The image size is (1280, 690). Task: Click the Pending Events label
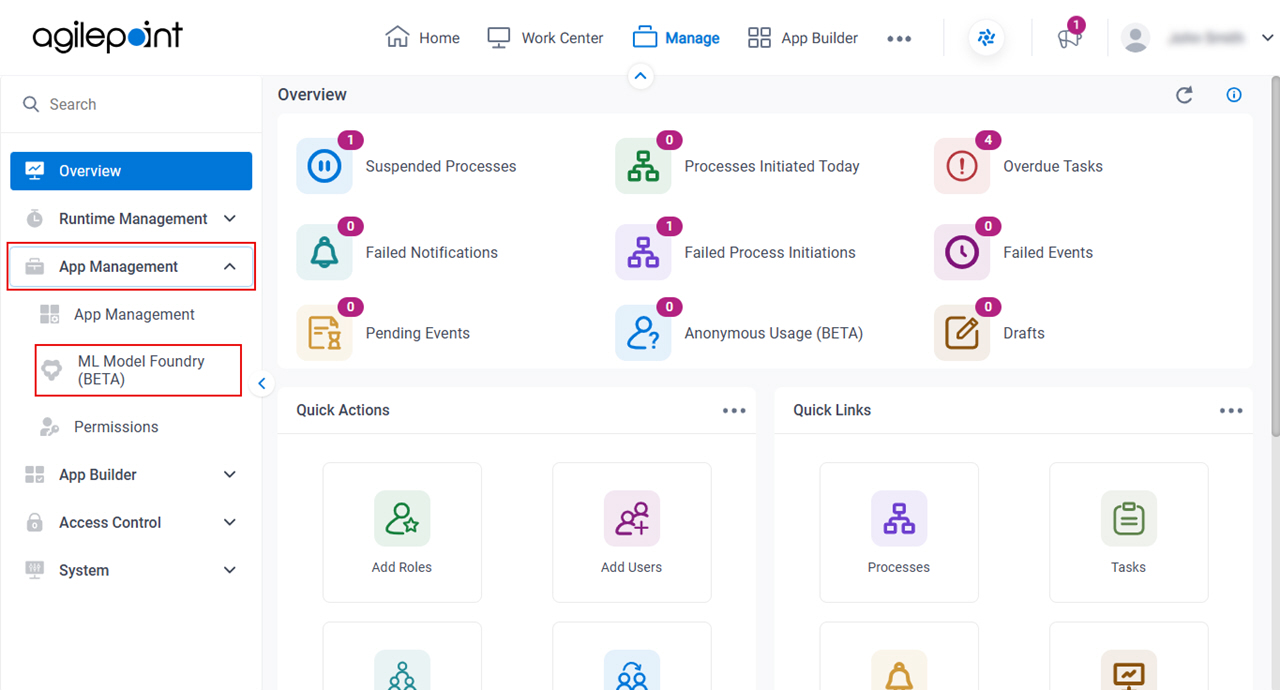tap(418, 334)
